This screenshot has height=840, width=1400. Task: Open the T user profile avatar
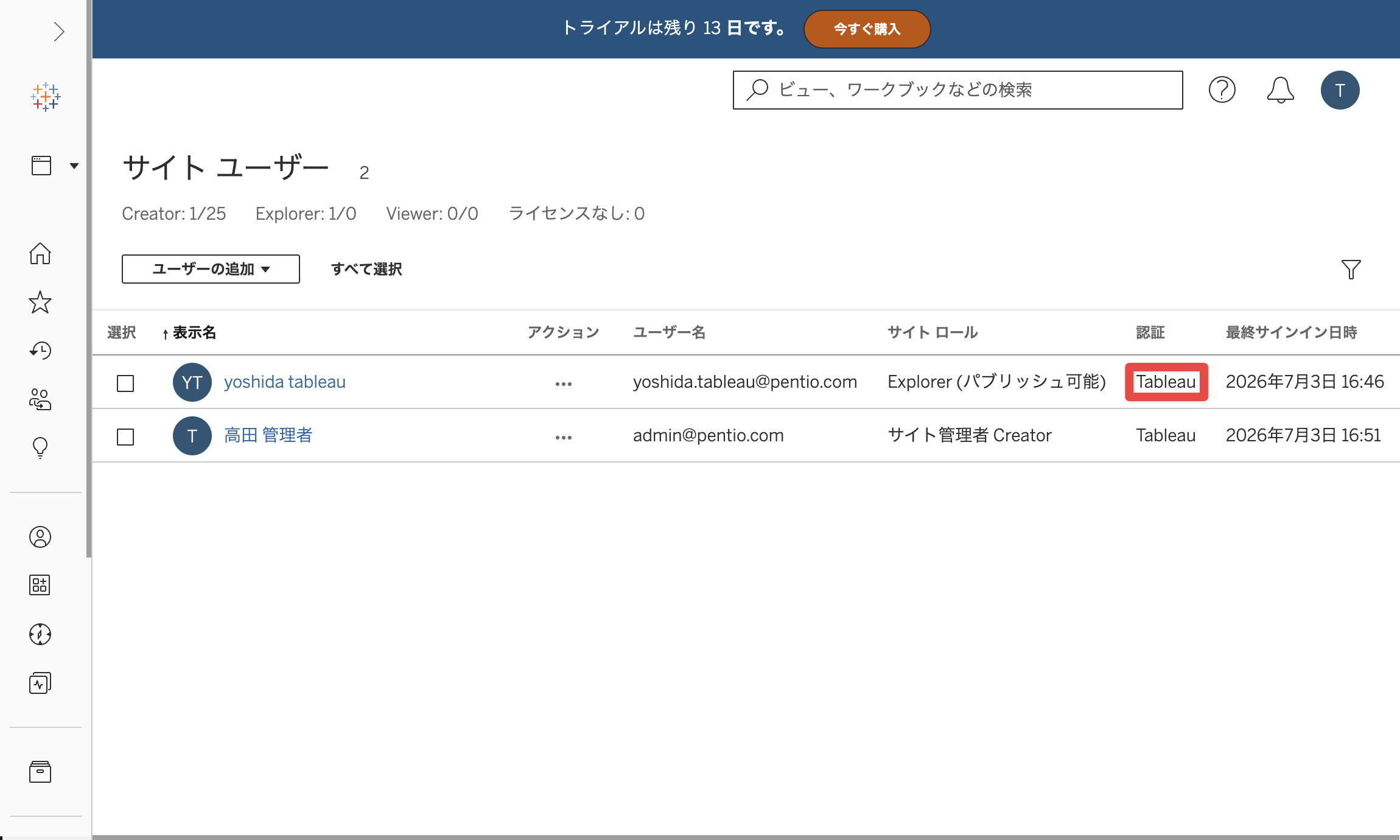coord(1340,90)
